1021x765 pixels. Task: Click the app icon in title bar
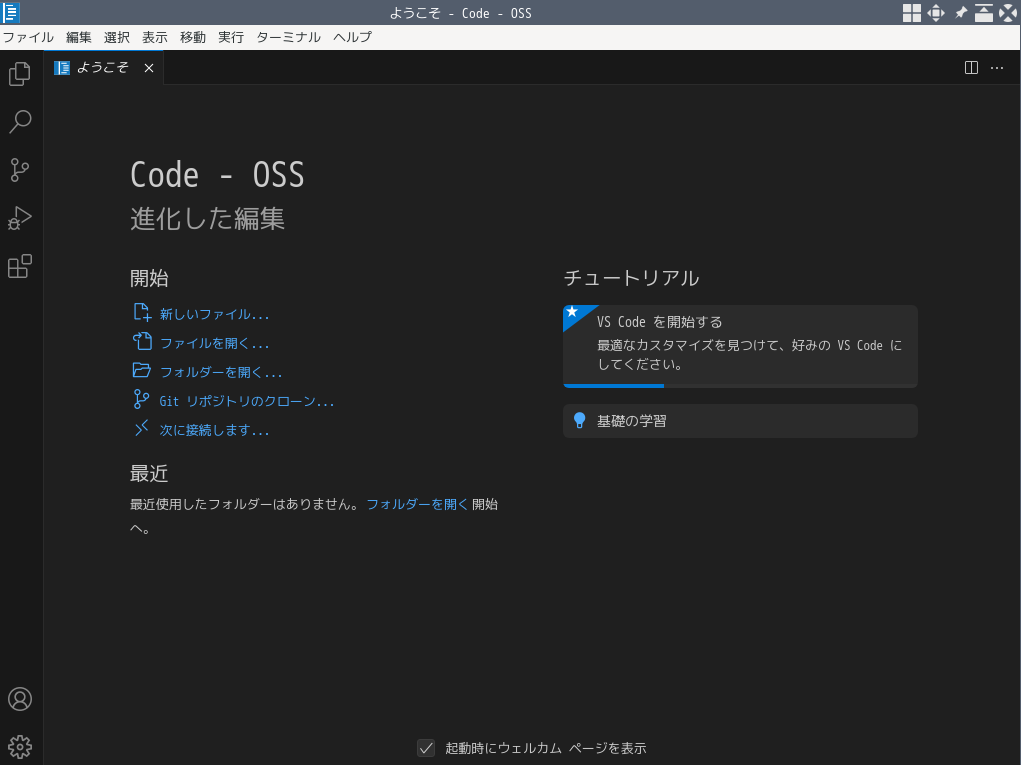click(x=11, y=12)
